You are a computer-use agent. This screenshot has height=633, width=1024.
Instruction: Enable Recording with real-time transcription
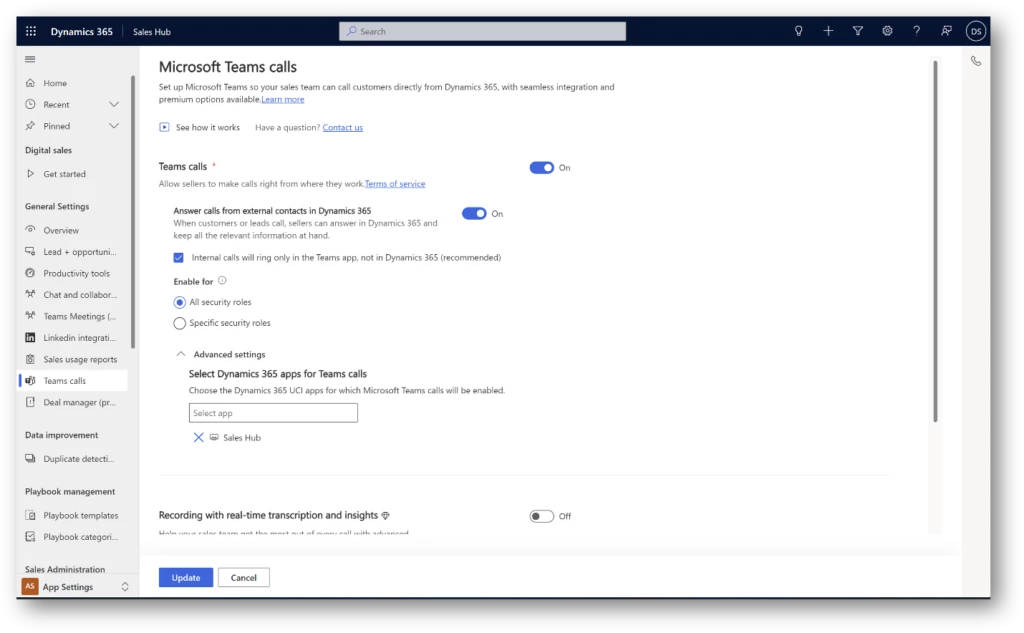click(x=541, y=515)
